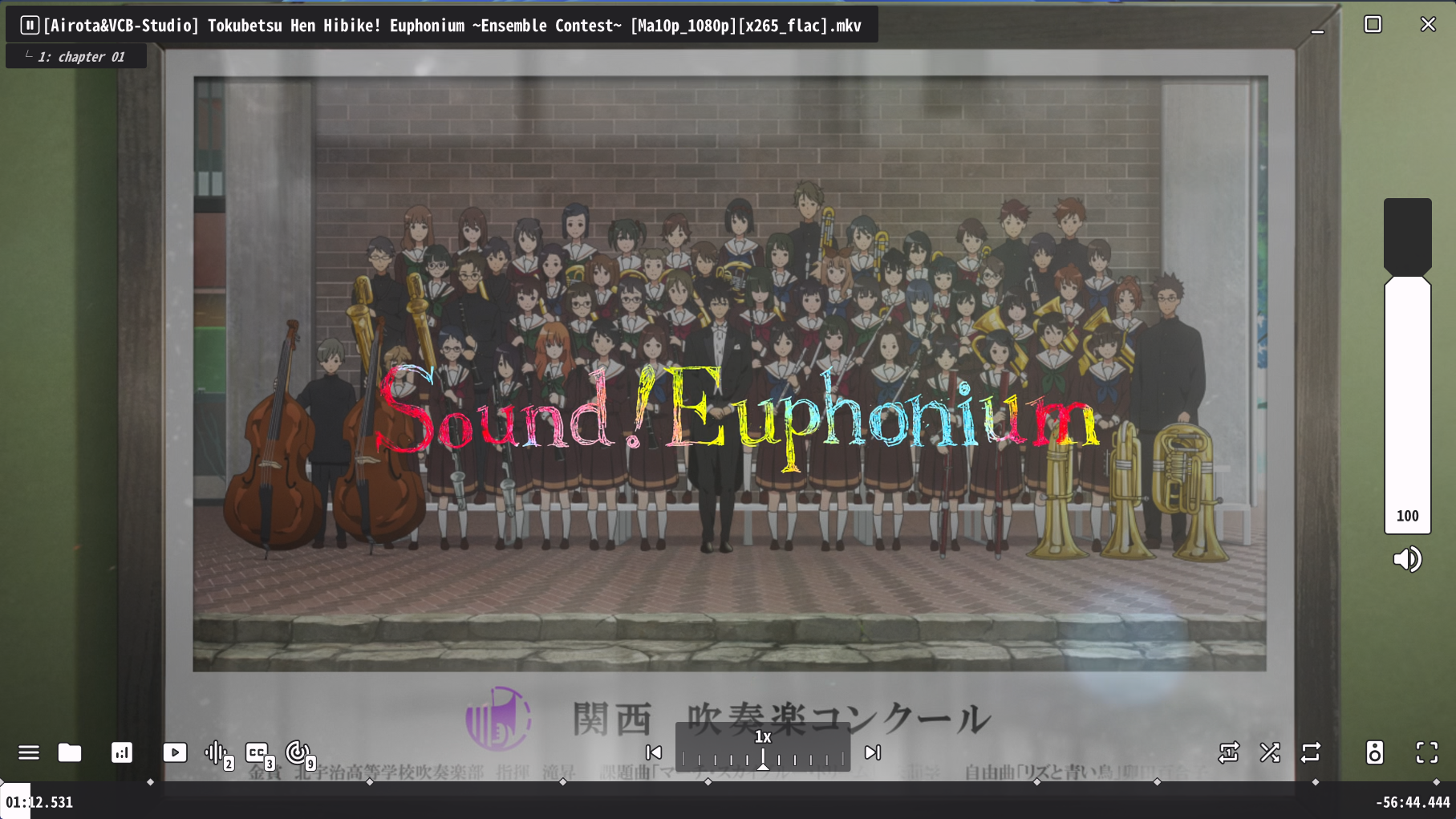Click the bar chart stats icon
The height and width of the screenshot is (819, 1456).
pyautogui.click(x=122, y=752)
